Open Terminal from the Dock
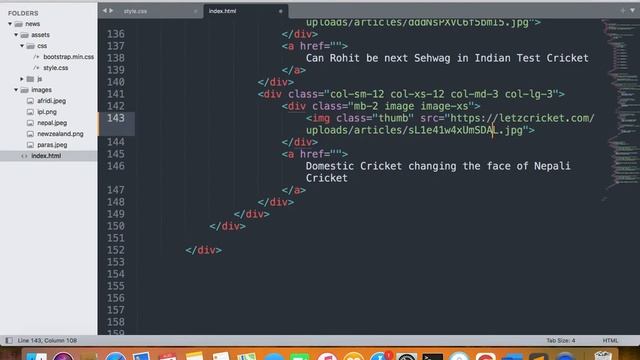 433,357
